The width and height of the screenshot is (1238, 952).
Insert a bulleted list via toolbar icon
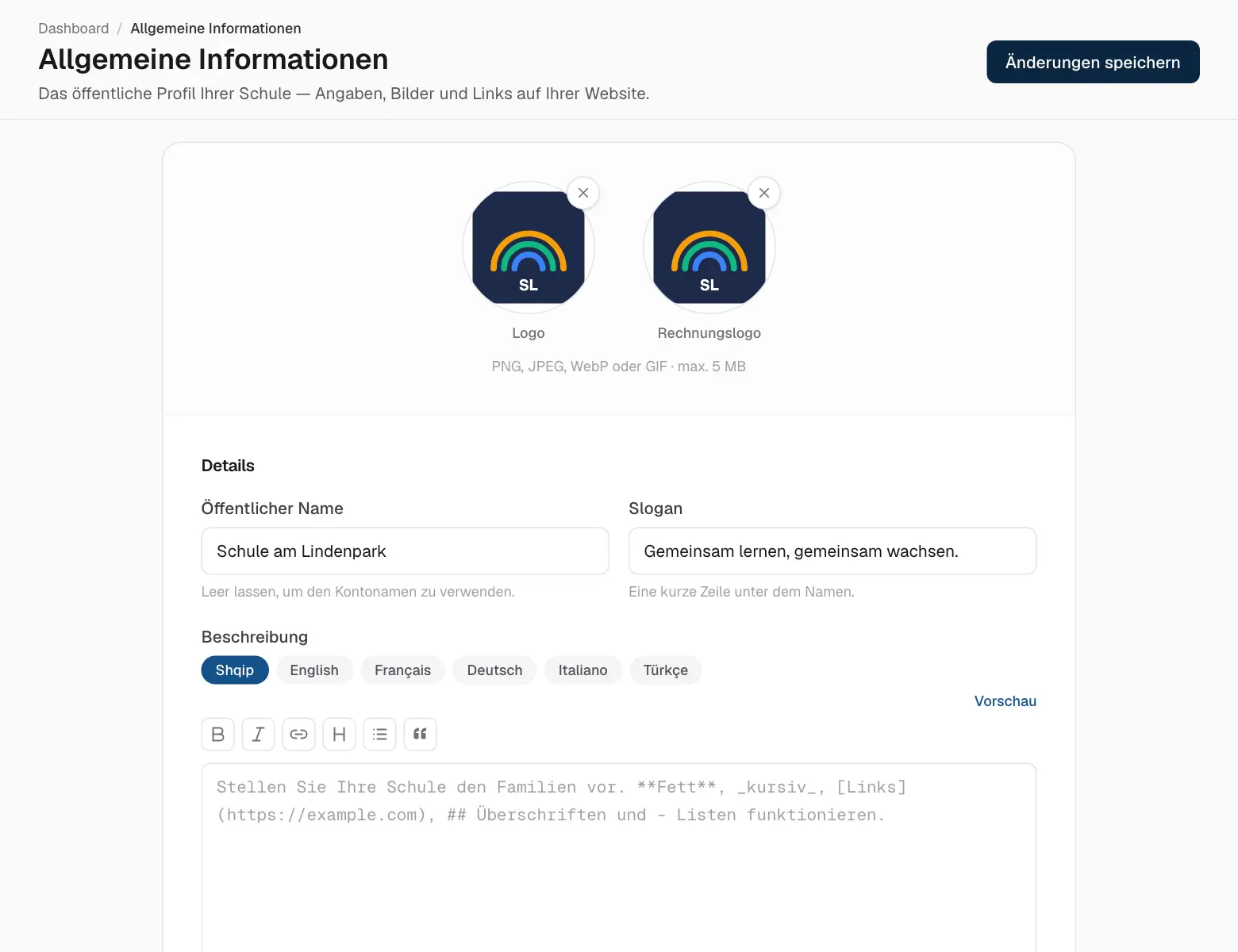[x=379, y=734]
